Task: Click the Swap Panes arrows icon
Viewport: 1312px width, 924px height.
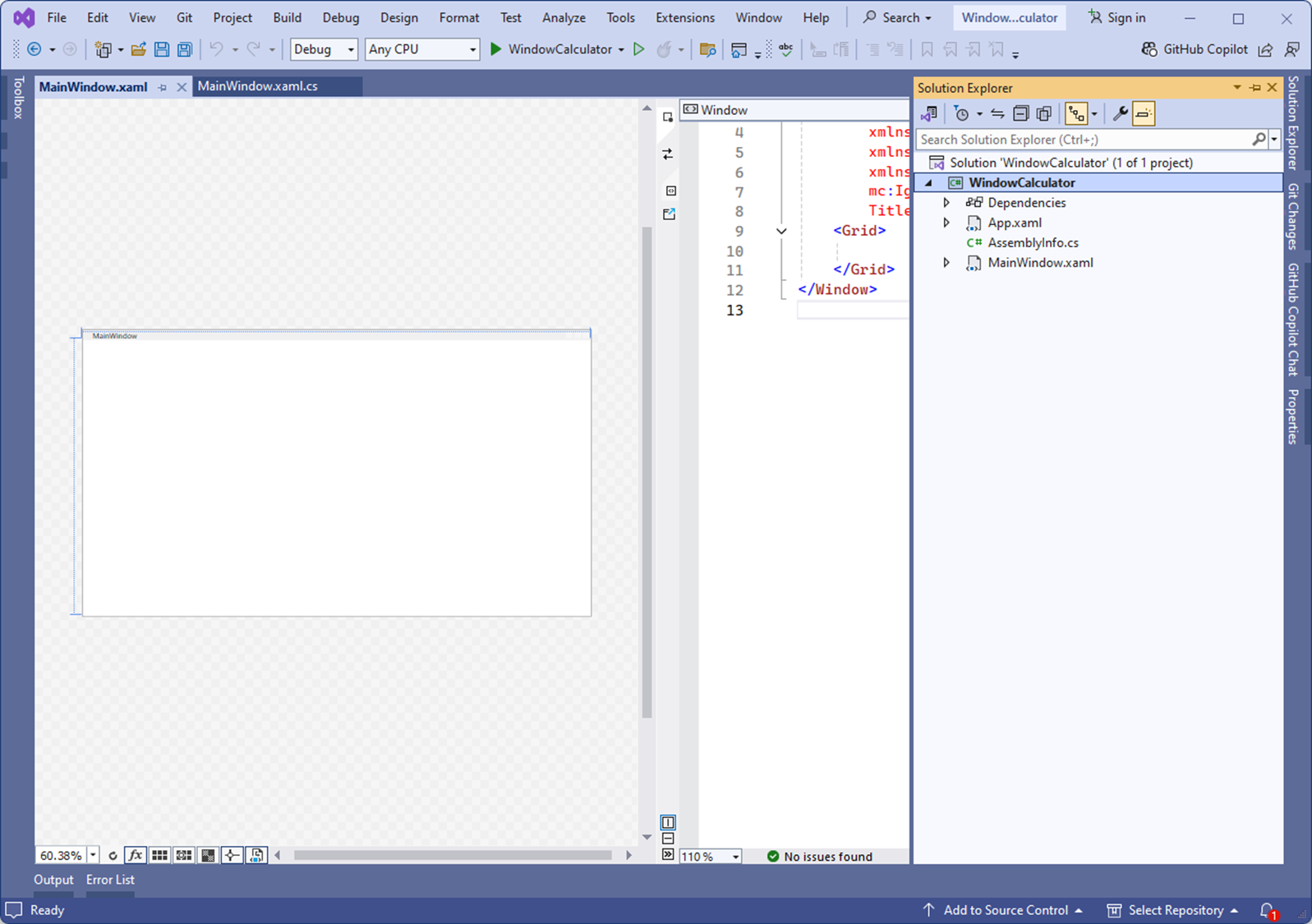Action: point(668,154)
